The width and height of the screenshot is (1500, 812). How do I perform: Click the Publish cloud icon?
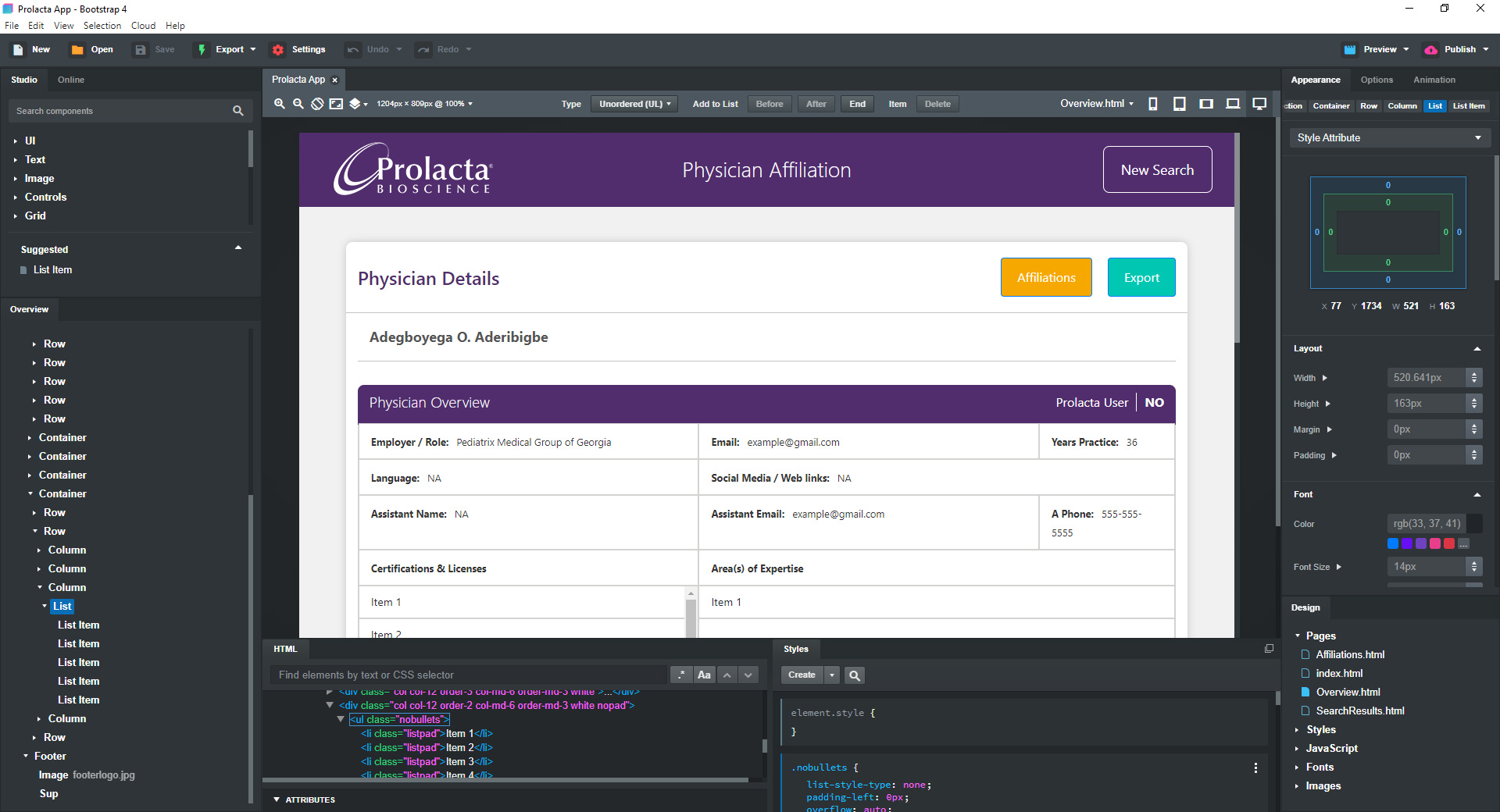pyautogui.click(x=1430, y=49)
